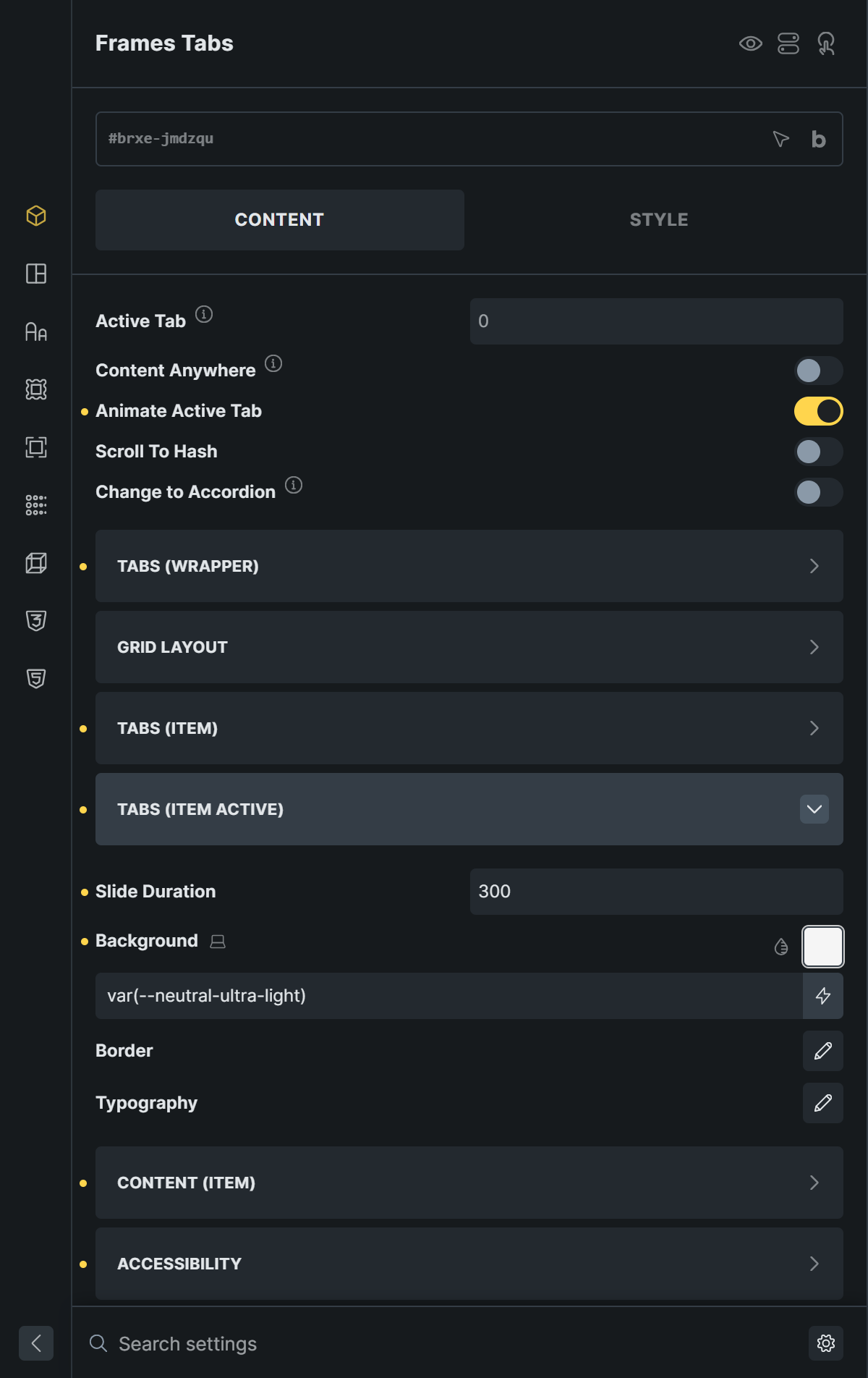Expand the GRID LAYOUT section
This screenshot has height=1378, width=868.
pyautogui.click(x=469, y=647)
